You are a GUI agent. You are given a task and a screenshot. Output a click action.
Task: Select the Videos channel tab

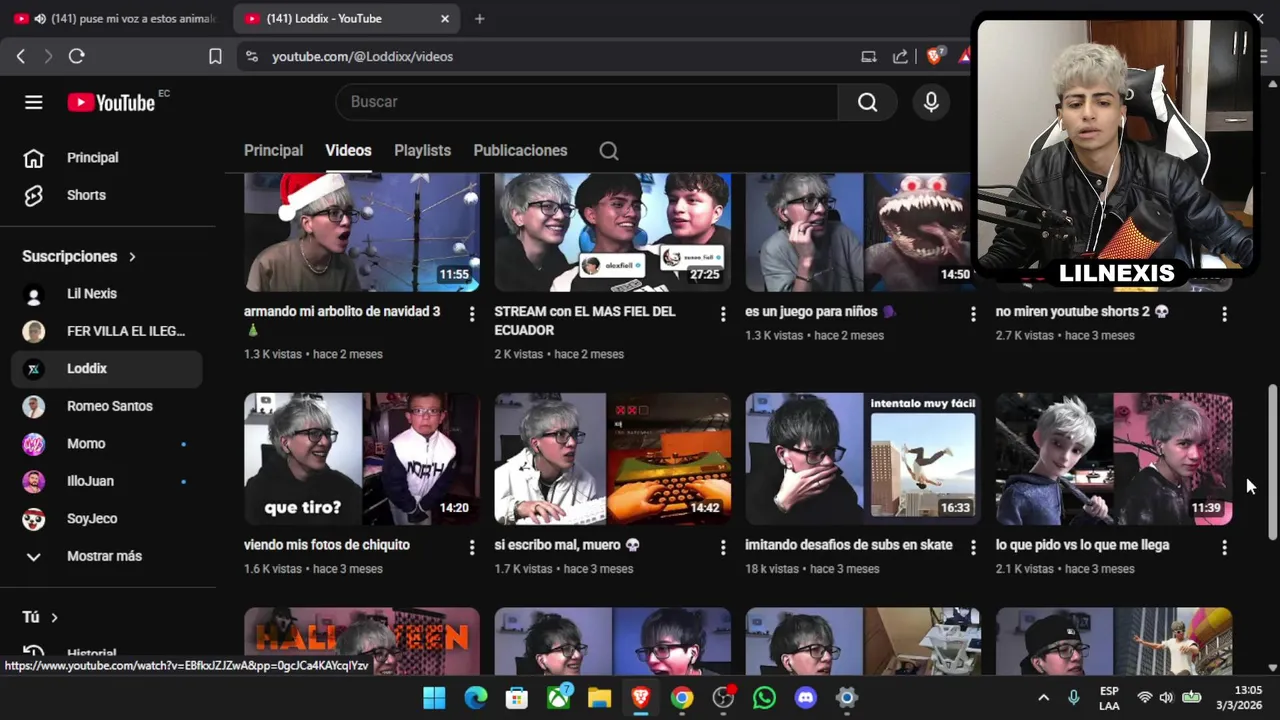pos(348,151)
